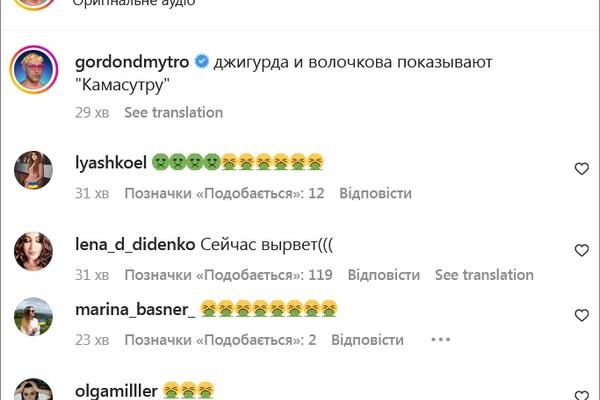The image size is (600, 400).
Task: Tap heart next to marina_basner_ comment
Action: [x=581, y=315]
